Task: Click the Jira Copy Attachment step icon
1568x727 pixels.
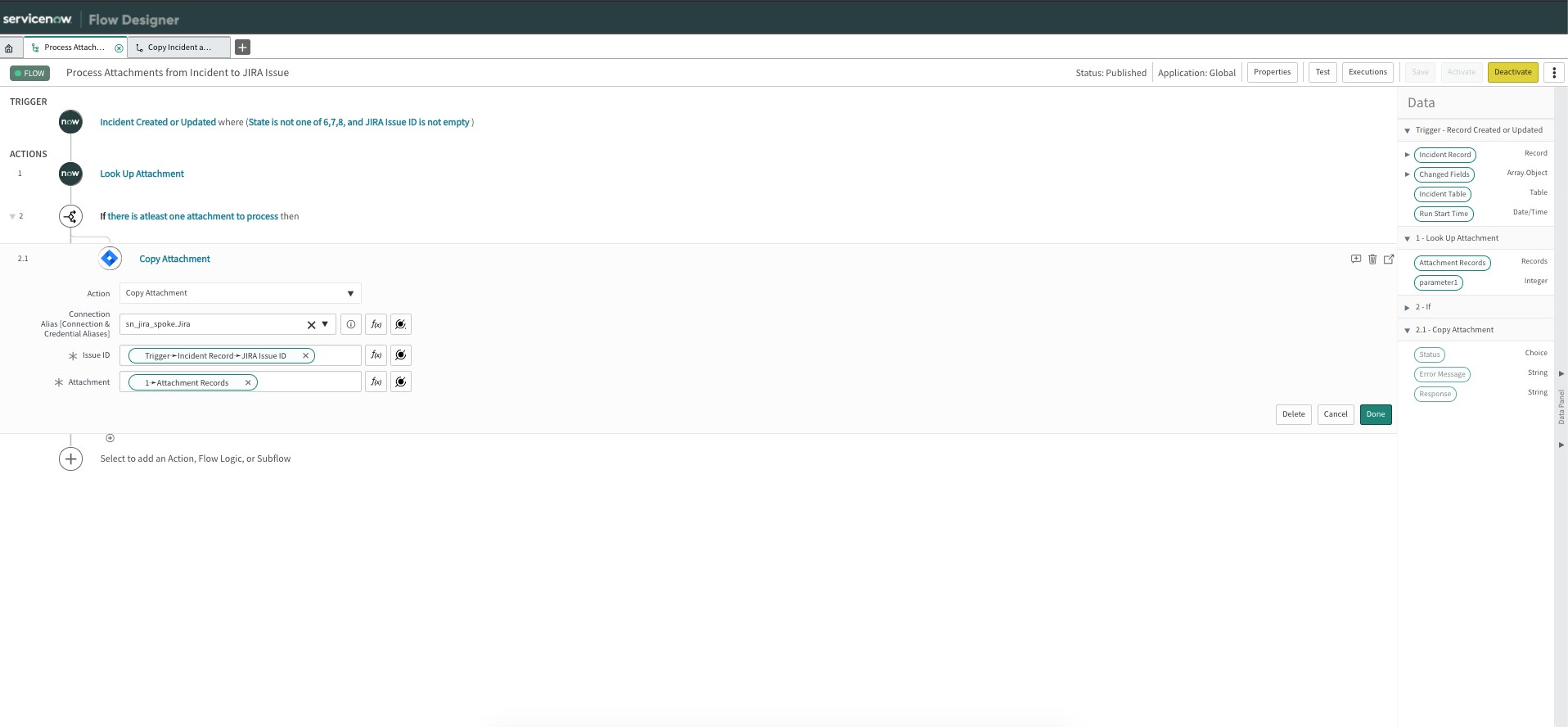Action: pyautogui.click(x=110, y=259)
